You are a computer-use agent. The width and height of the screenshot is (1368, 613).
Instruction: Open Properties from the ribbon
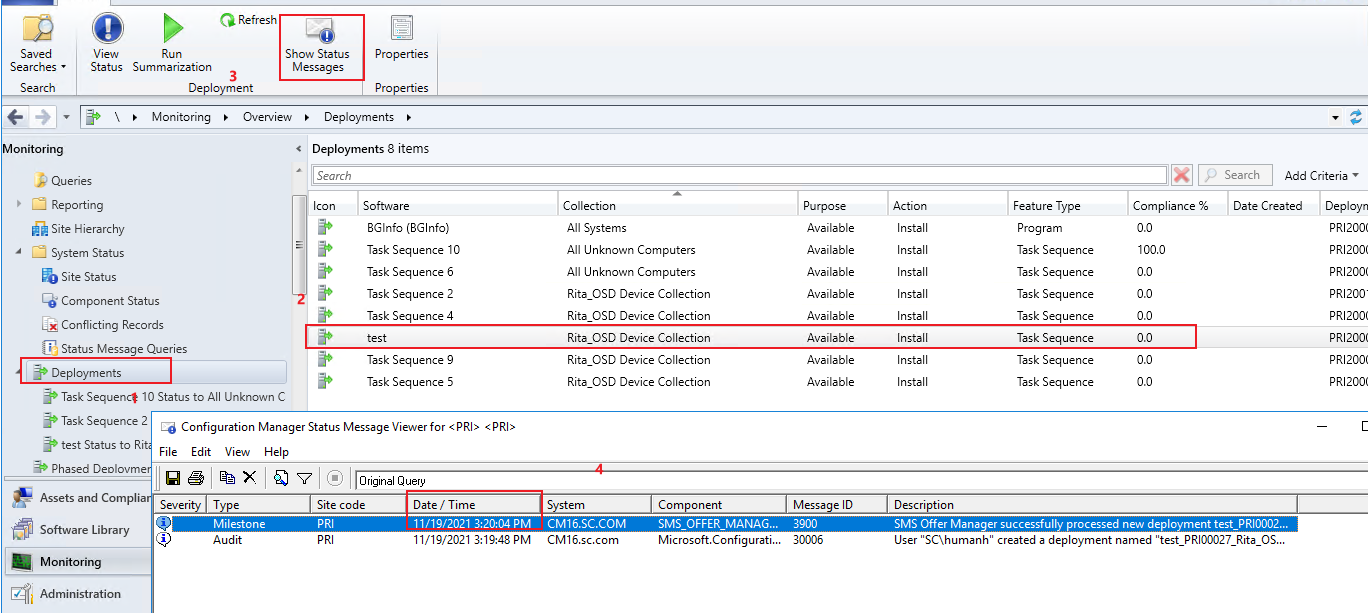pos(401,40)
